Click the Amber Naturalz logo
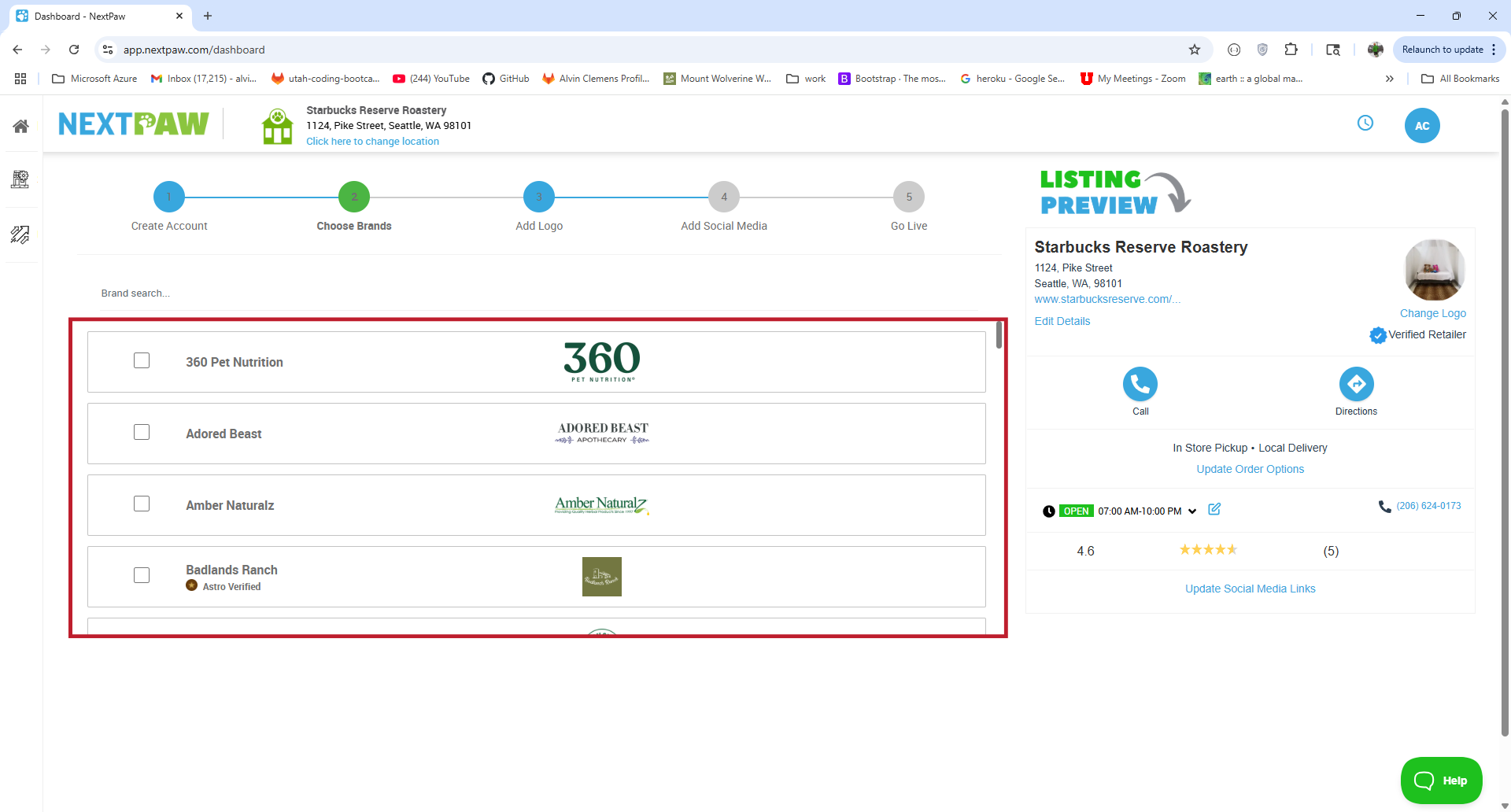The image size is (1511, 812). point(602,505)
